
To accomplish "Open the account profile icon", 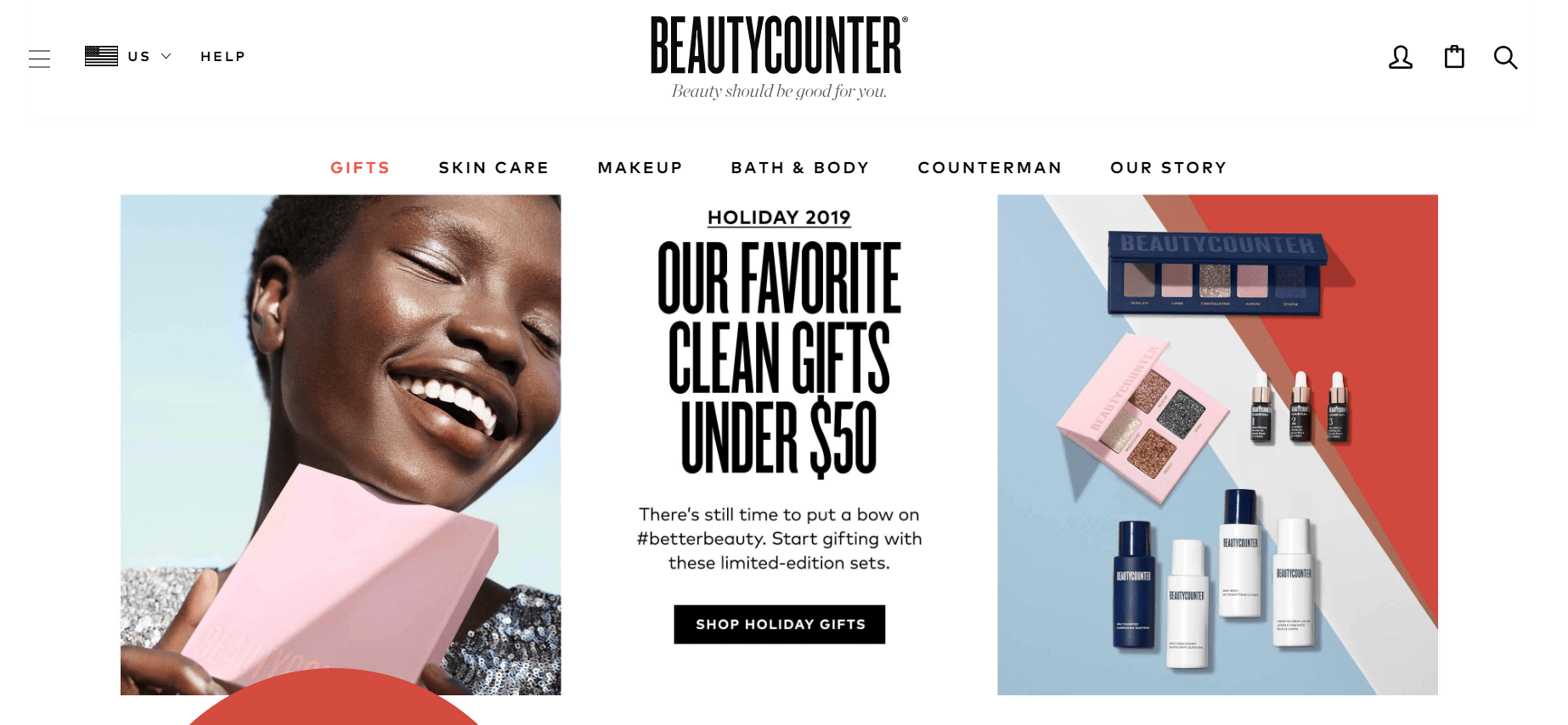I will click(1401, 57).
